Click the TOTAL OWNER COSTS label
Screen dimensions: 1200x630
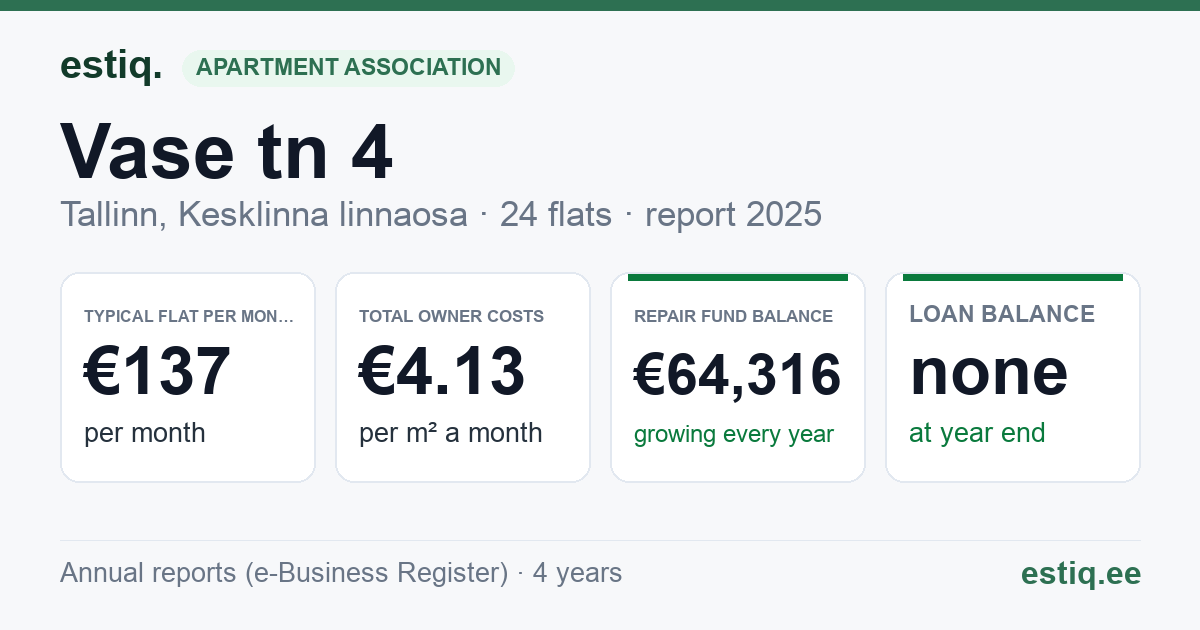(x=451, y=316)
